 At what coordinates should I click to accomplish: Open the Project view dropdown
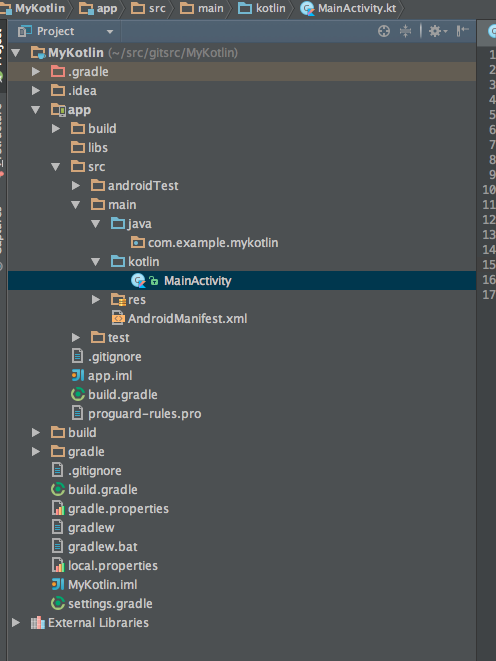[x=110, y=32]
